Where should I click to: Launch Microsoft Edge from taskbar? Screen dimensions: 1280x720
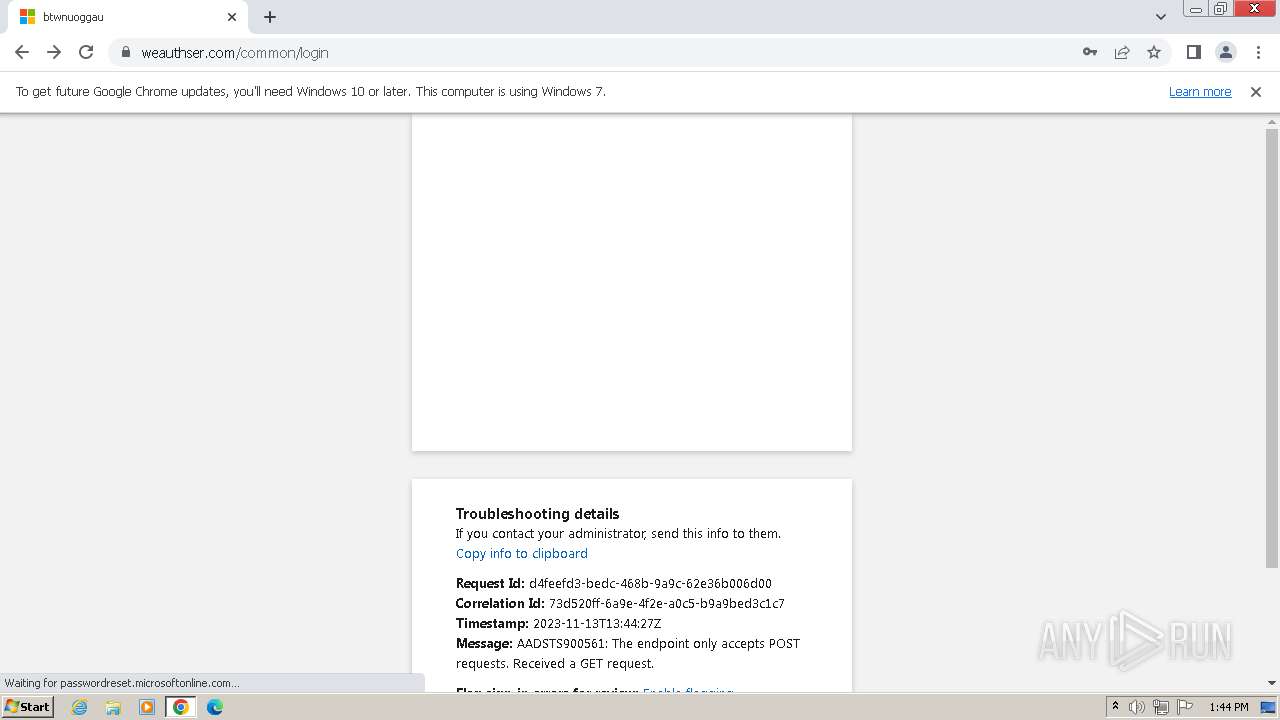(x=215, y=707)
